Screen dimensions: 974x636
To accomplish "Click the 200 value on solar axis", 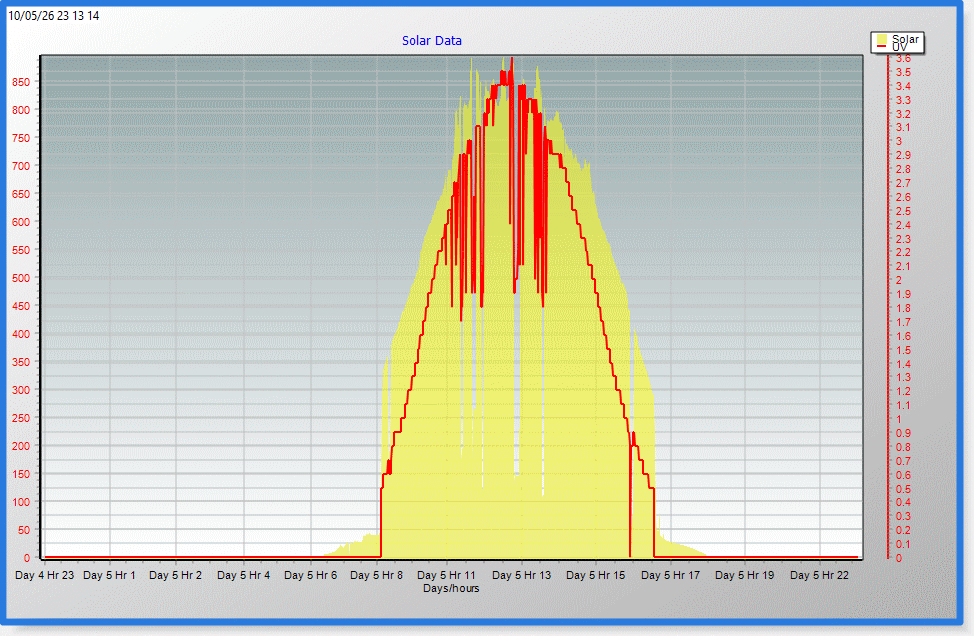I will (20, 446).
